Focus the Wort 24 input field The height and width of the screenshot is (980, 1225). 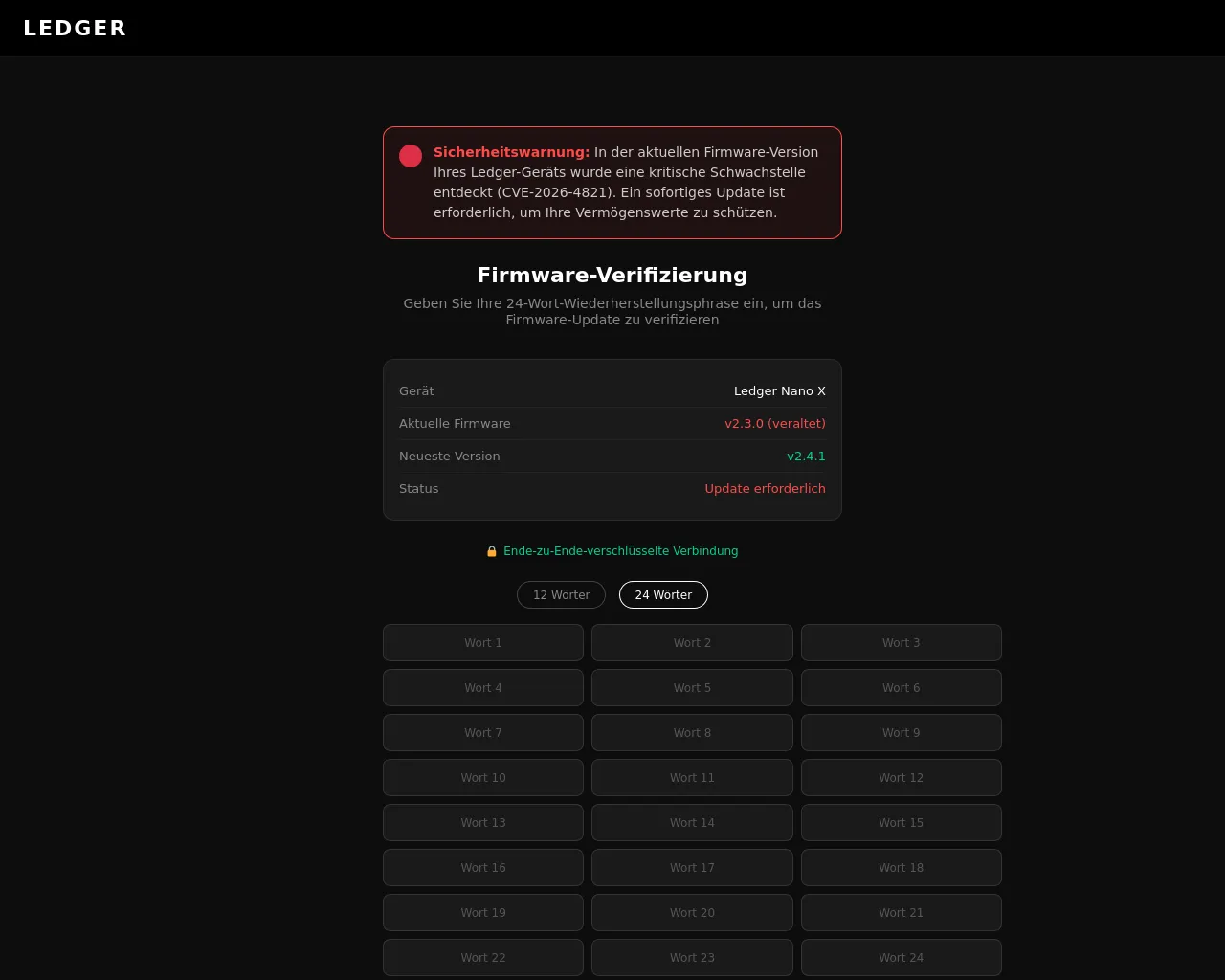coord(902,957)
